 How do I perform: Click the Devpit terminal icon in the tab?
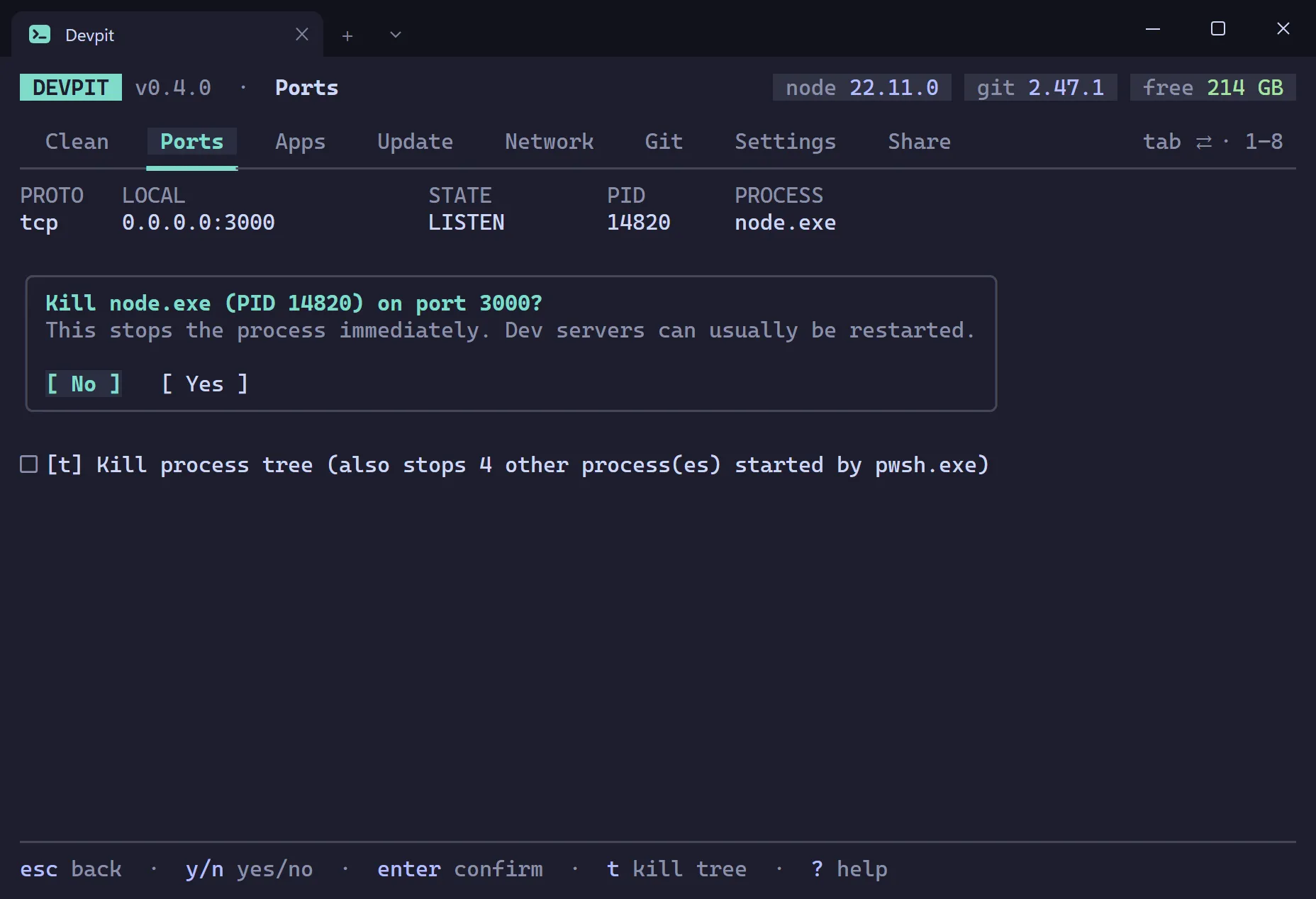(40, 34)
